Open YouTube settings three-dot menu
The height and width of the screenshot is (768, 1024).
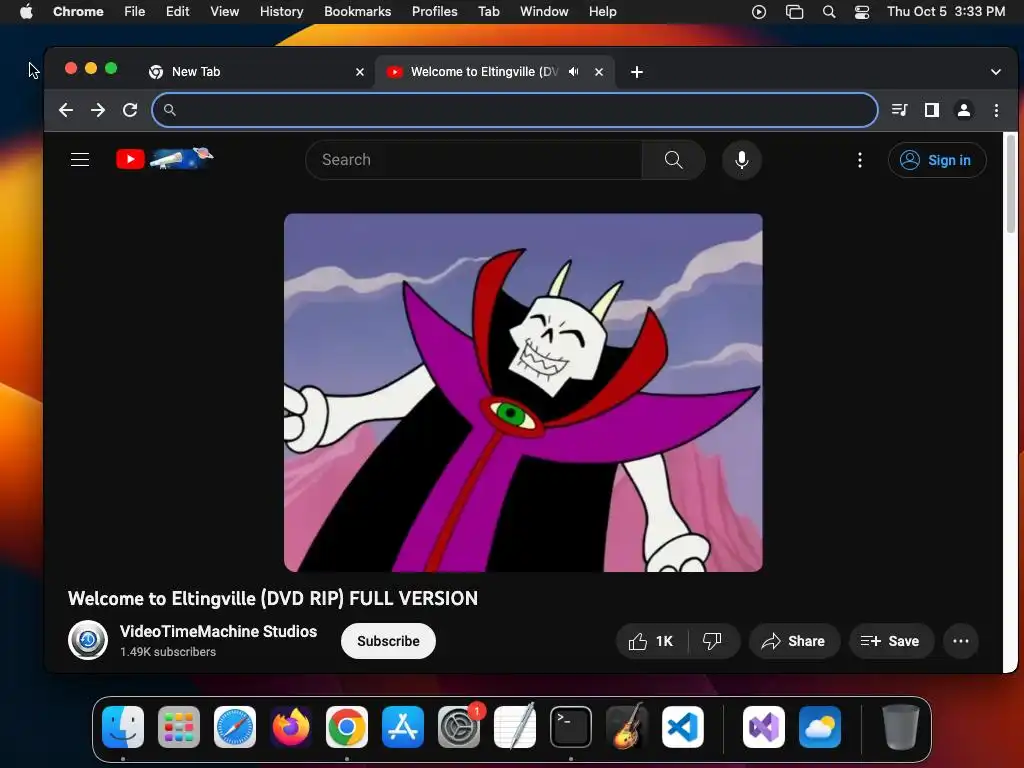pos(859,159)
